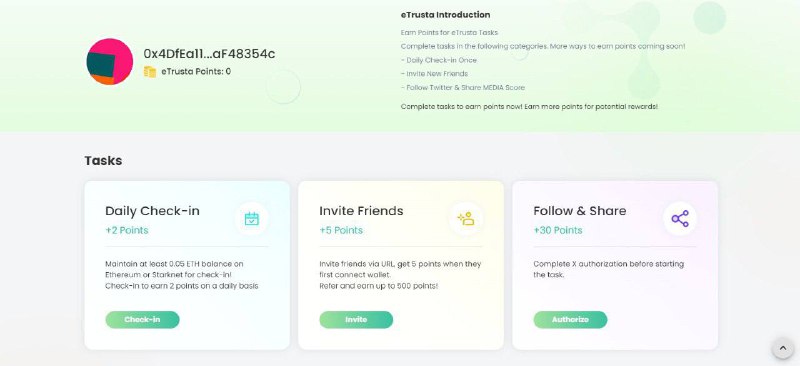The height and width of the screenshot is (366, 800).
Task: Click the +30 Points text
Action: click(x=558, y=230)
